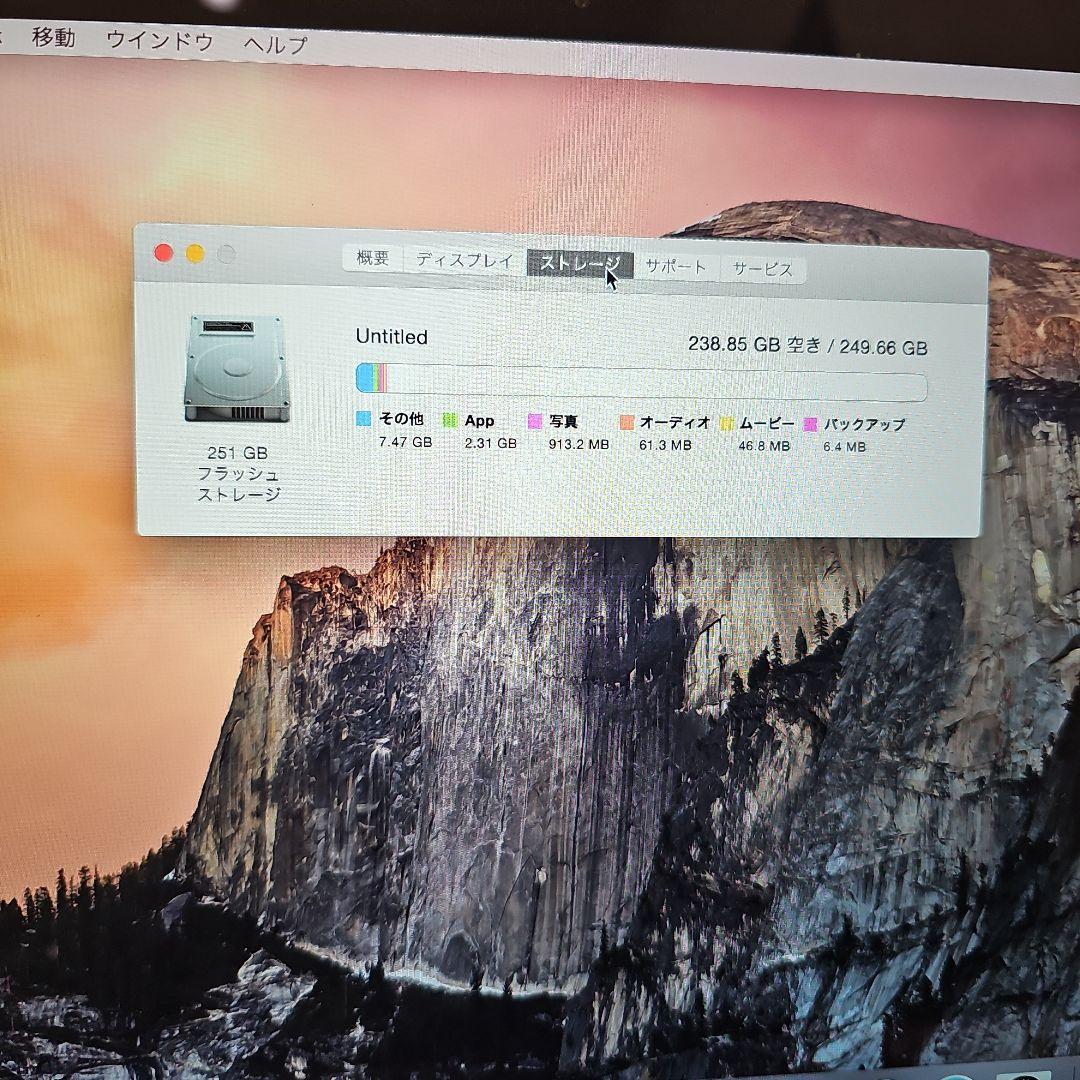Click the green App legend icon
1080x1080 pixels.
[449, 421]
